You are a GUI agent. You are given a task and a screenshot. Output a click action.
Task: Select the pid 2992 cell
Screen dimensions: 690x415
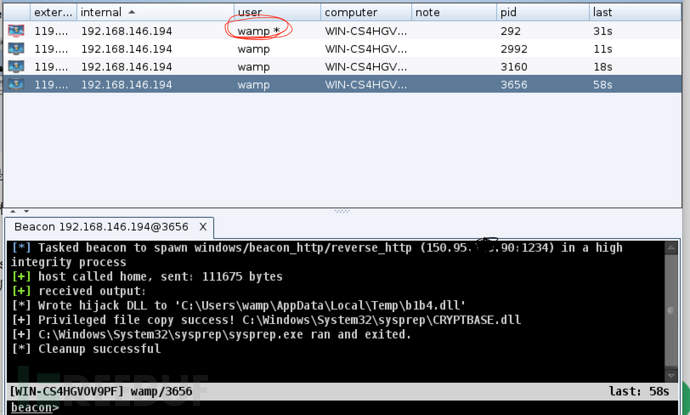(514, 49)
